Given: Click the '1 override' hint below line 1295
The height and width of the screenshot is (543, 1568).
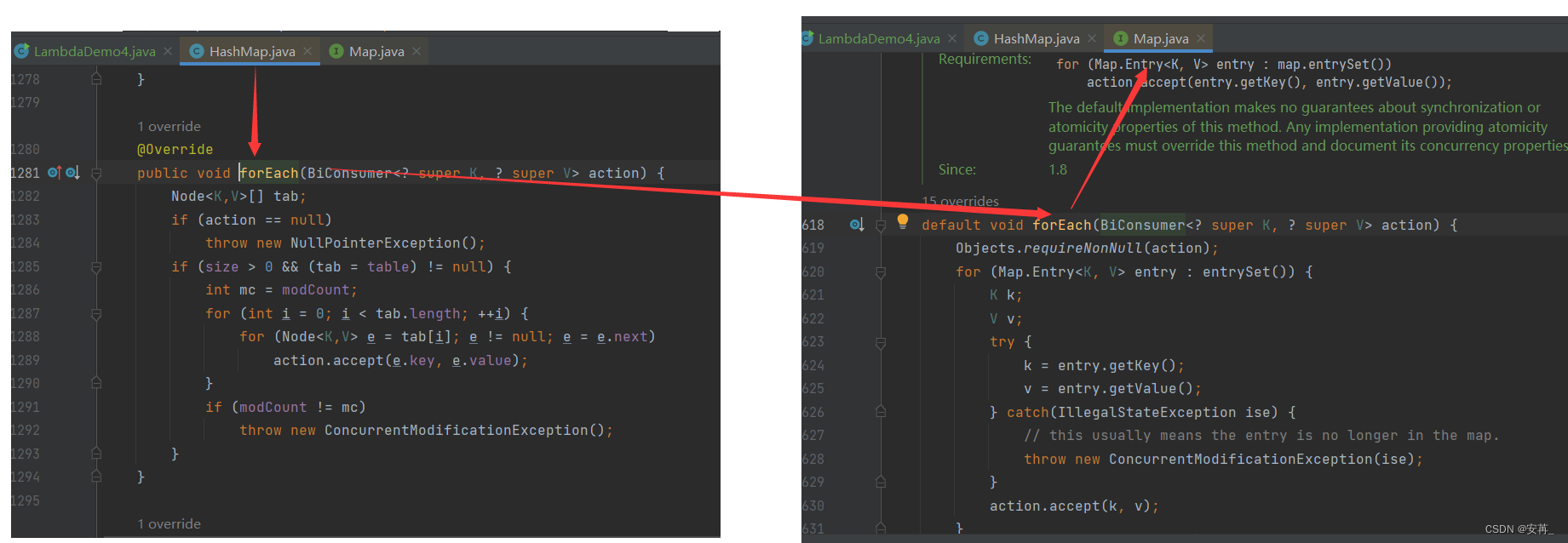Looking at the screenshot, I should pyautogui.click(x=169, y=523).
